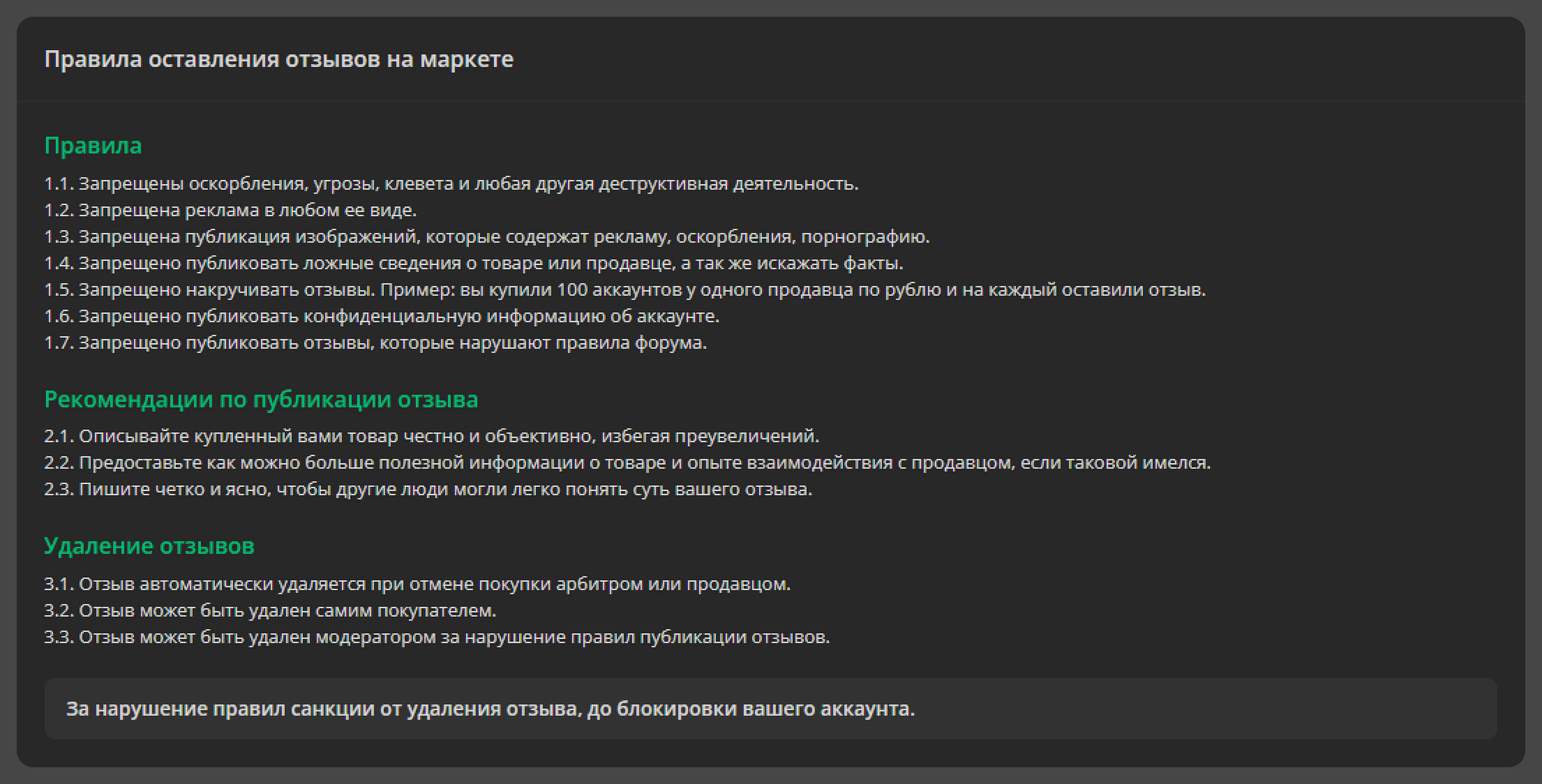
Task: Click the 'Удаление отзывов' section heading
Action: (x=149, y=545)
